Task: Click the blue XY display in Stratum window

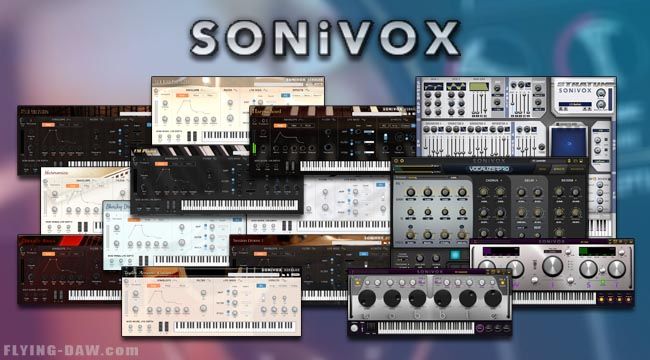Action: (568, 142)
